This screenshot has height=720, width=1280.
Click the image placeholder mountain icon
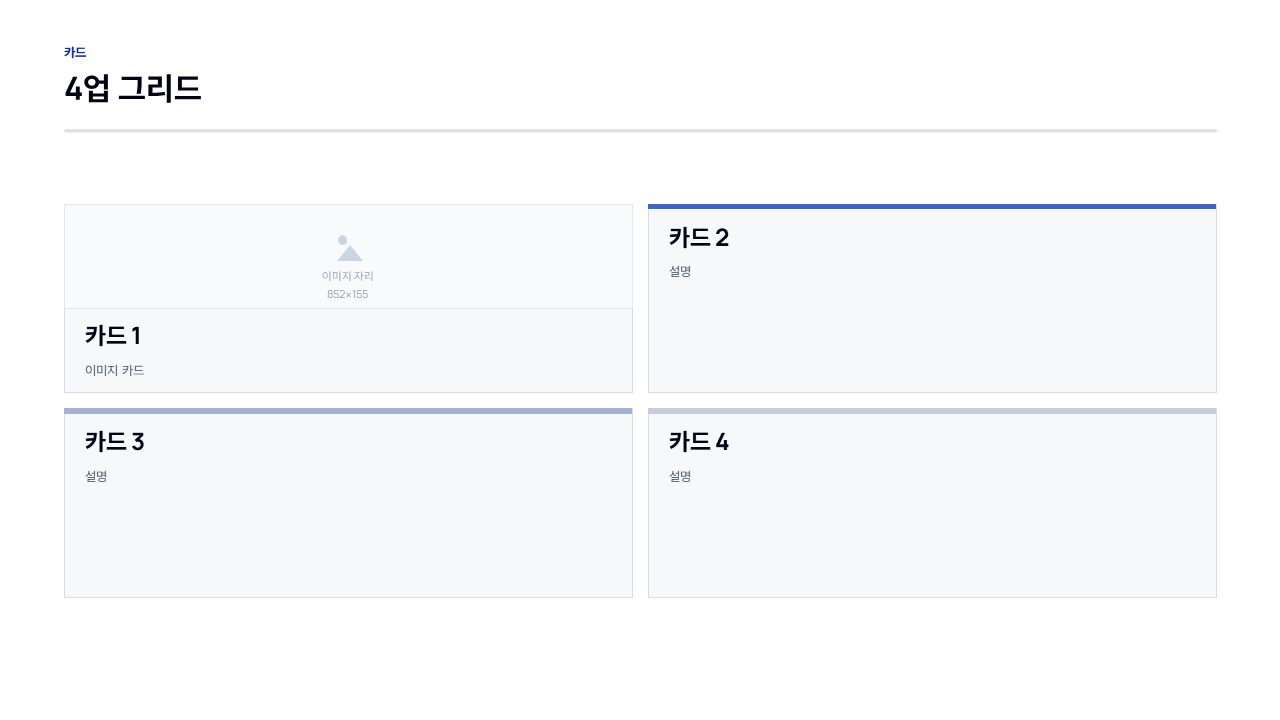point(349,248)
